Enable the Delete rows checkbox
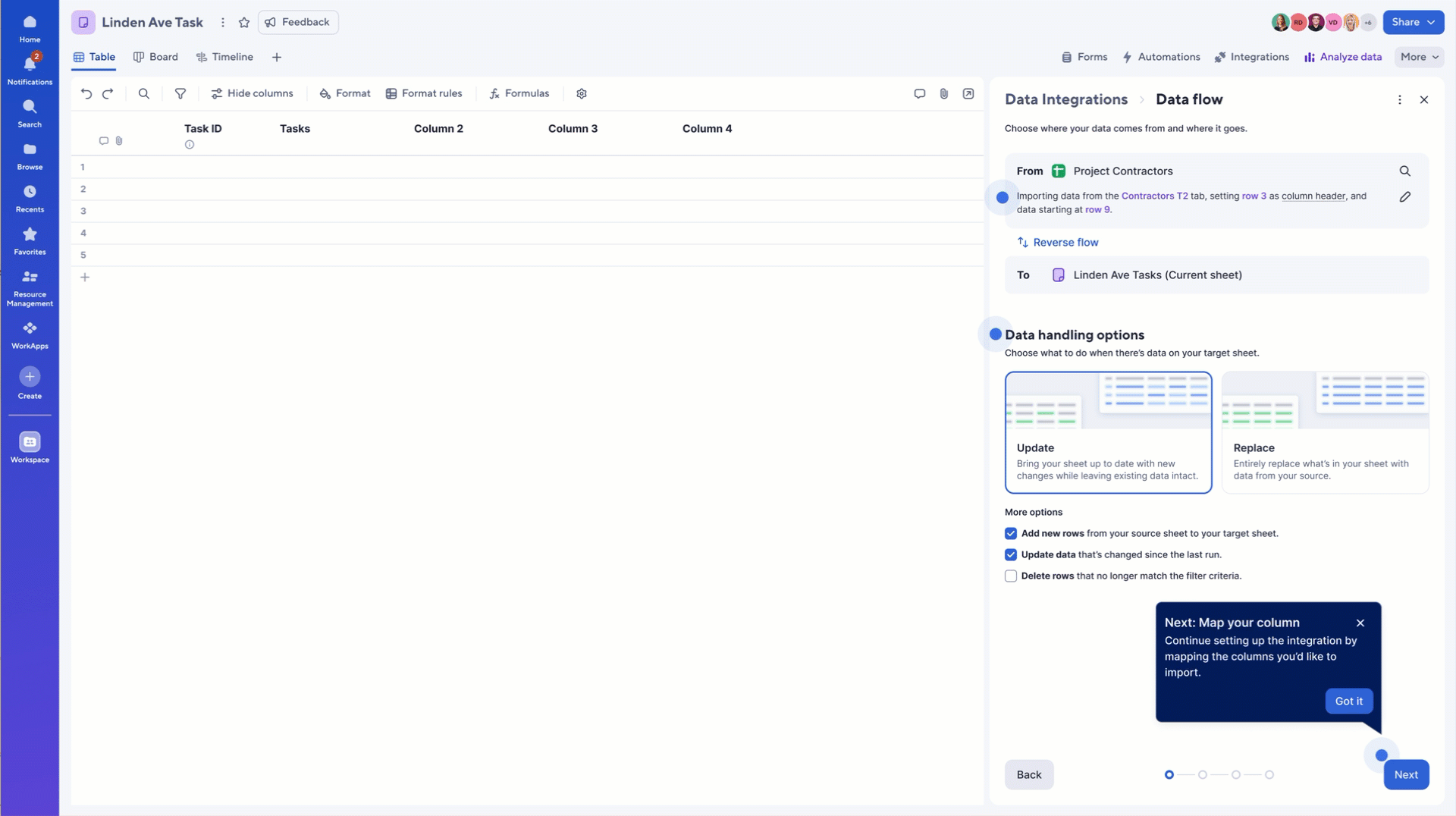Viewport: 1456px width, 816px height. [1011, 576]
